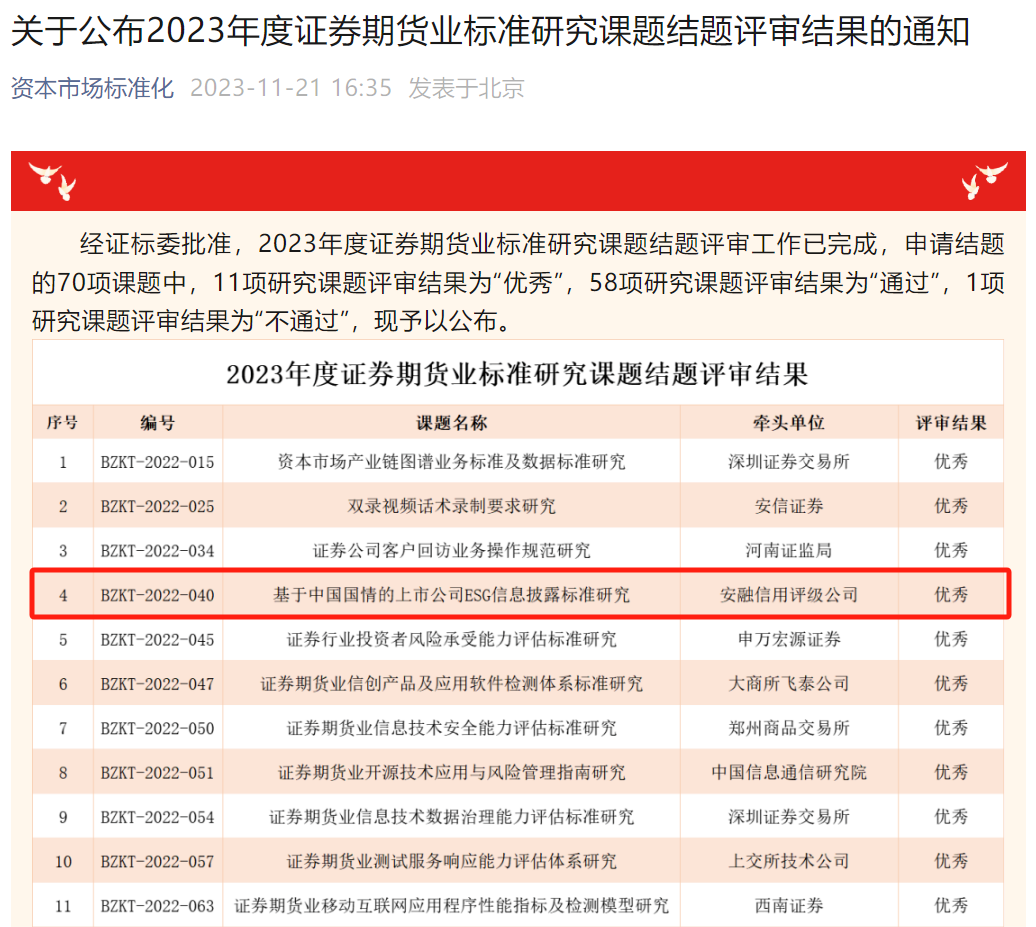
Task: Click the 发表于北京 location text
Action: tap(466, 88)
